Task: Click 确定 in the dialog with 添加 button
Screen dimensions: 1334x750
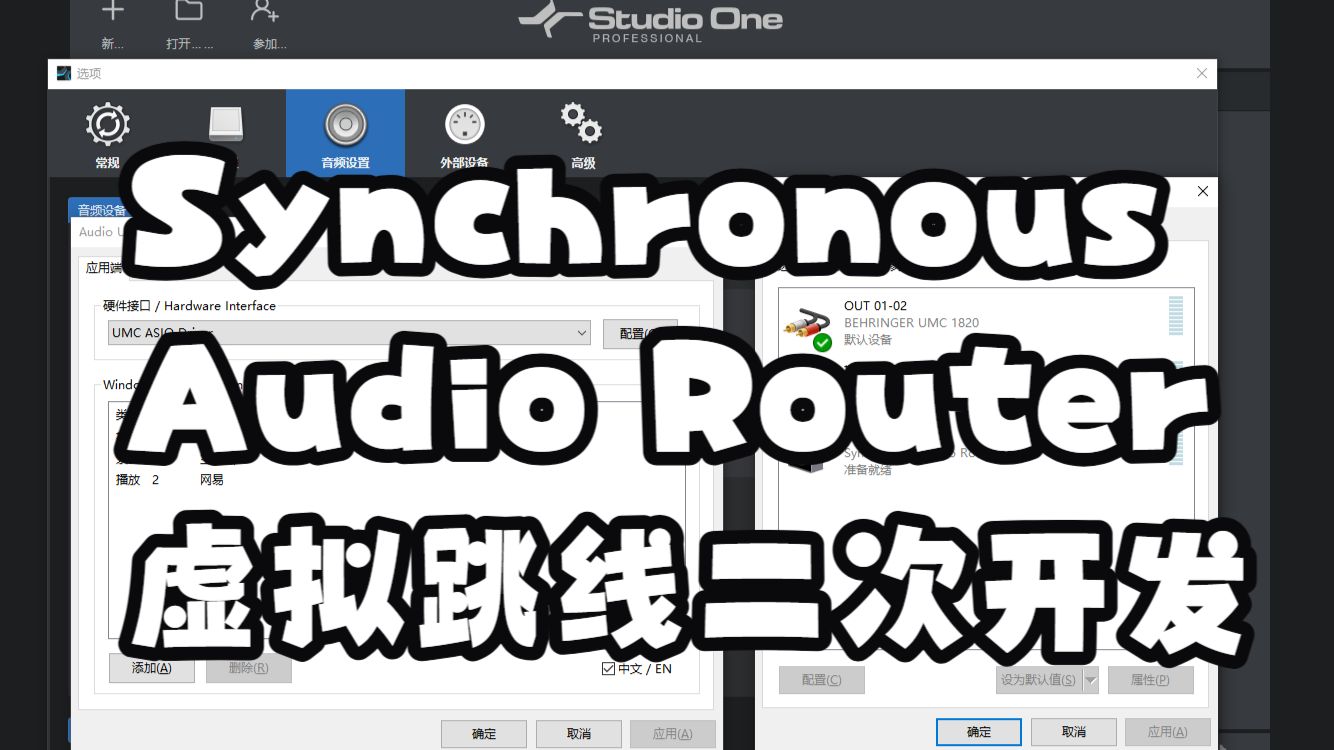Action: point(484,734)
